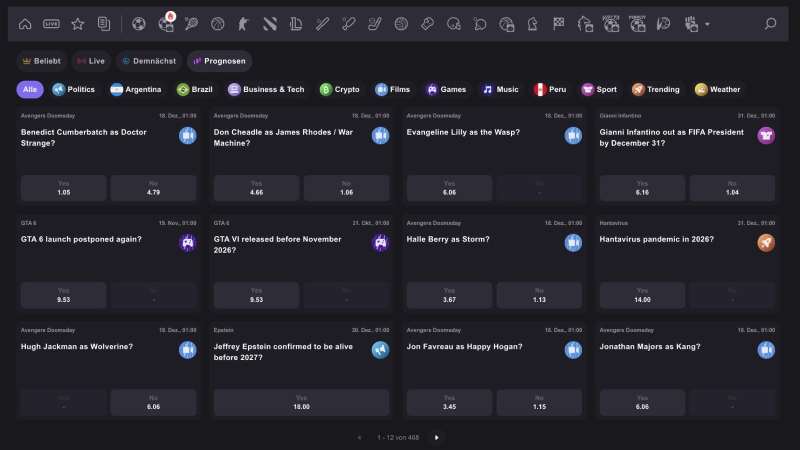800x450 pixels.
Task: Bet No 1.04 on Gianni Infantino
Action: pyautogui.click(x=732, y=188)
